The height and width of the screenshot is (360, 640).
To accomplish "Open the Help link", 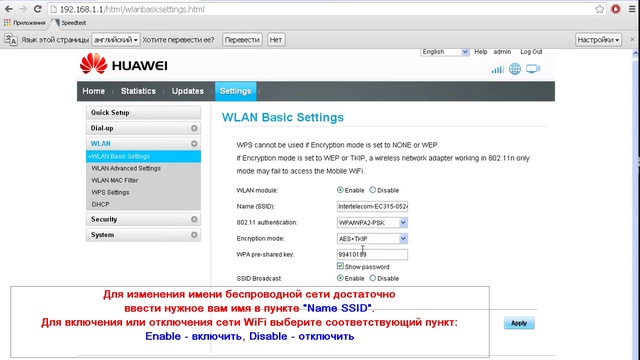I will 481,52.
